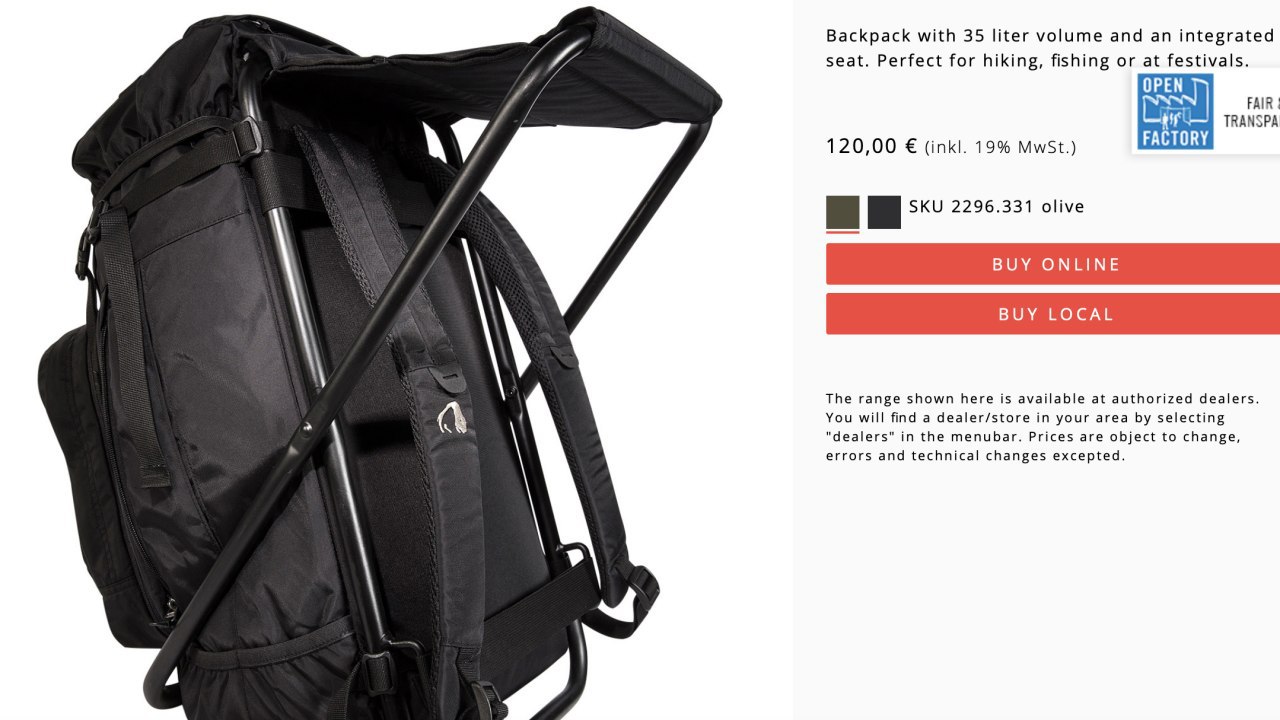This screenshot has height=720, width=1280.
Task: Click the 35 liter backpack description text
Action: (x=1050, y=48)
